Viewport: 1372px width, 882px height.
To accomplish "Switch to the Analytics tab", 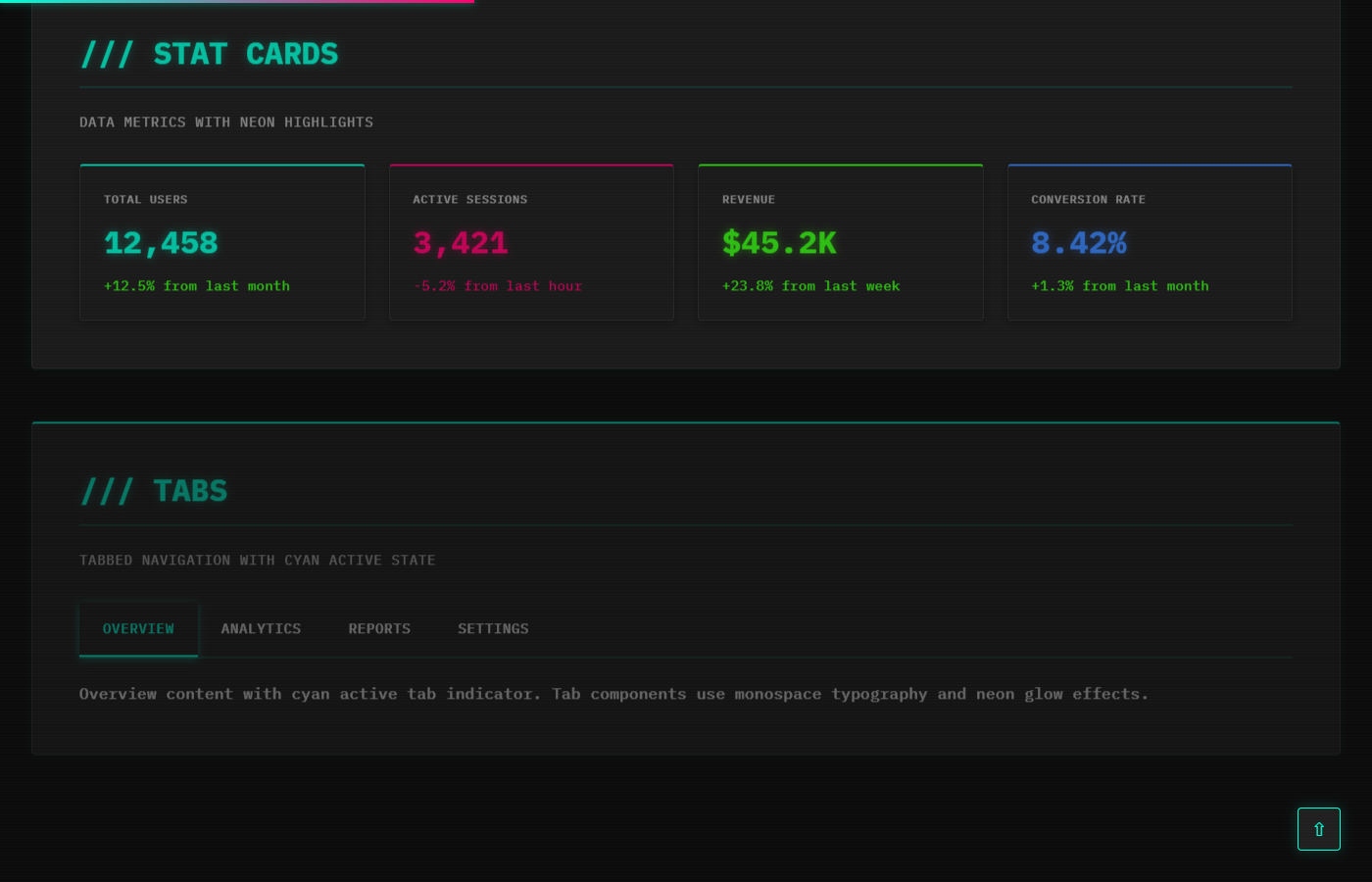I will coord(261,628).
